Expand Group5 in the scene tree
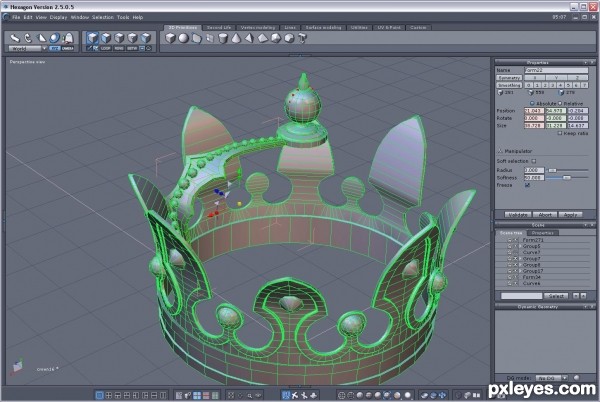The image size is (600, 402). (520, 246)
